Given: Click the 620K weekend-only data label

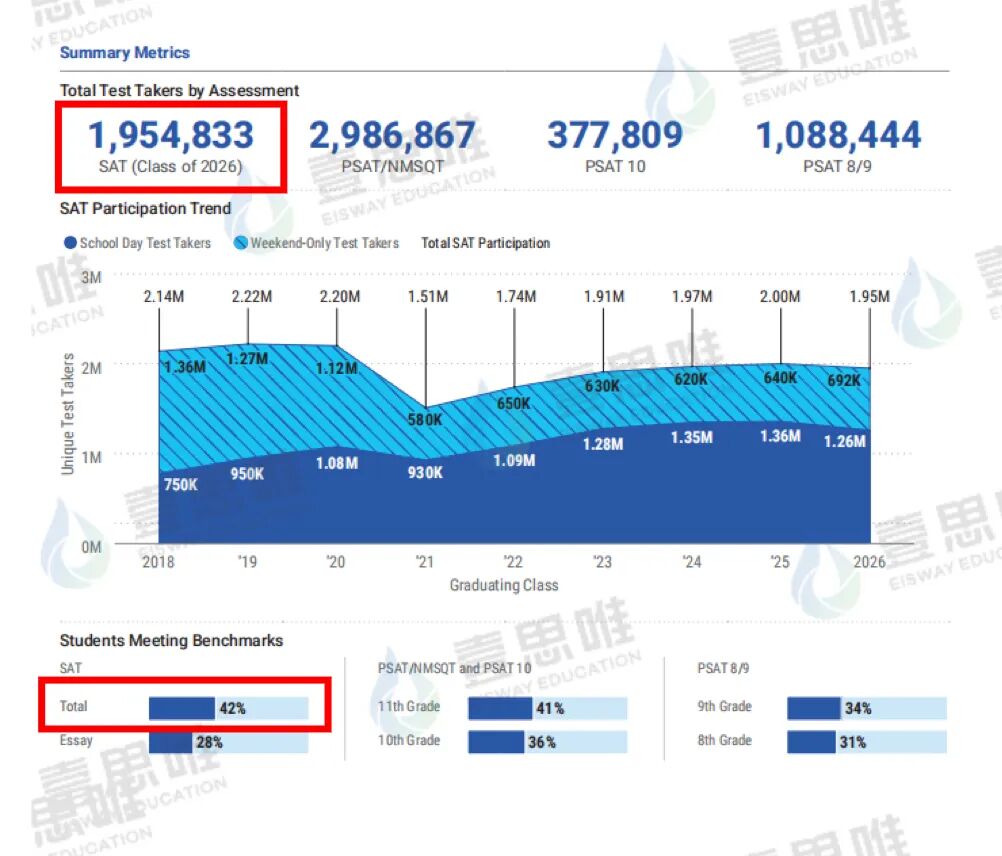Looking at the screenshot, I should click(x=691, y=379).
